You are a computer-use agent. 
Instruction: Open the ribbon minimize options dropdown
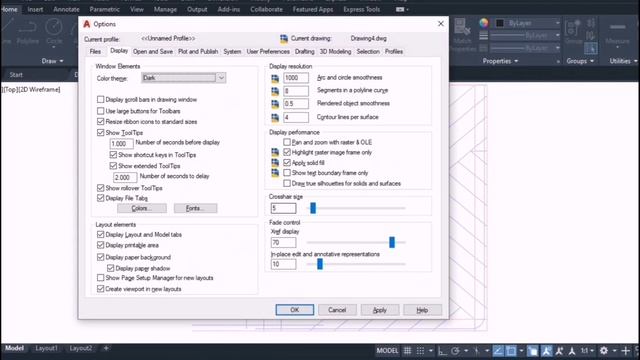click(402, 9)
